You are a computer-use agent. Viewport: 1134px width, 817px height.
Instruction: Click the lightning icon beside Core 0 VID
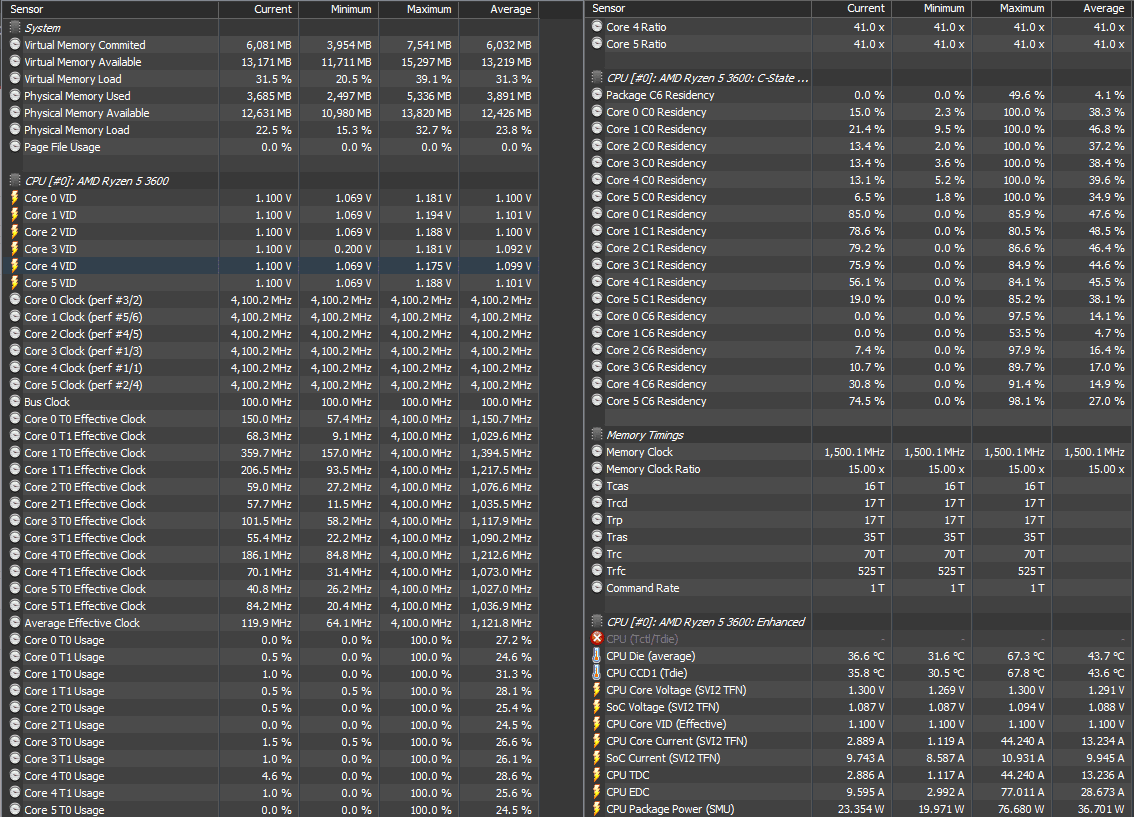[14, 197]
